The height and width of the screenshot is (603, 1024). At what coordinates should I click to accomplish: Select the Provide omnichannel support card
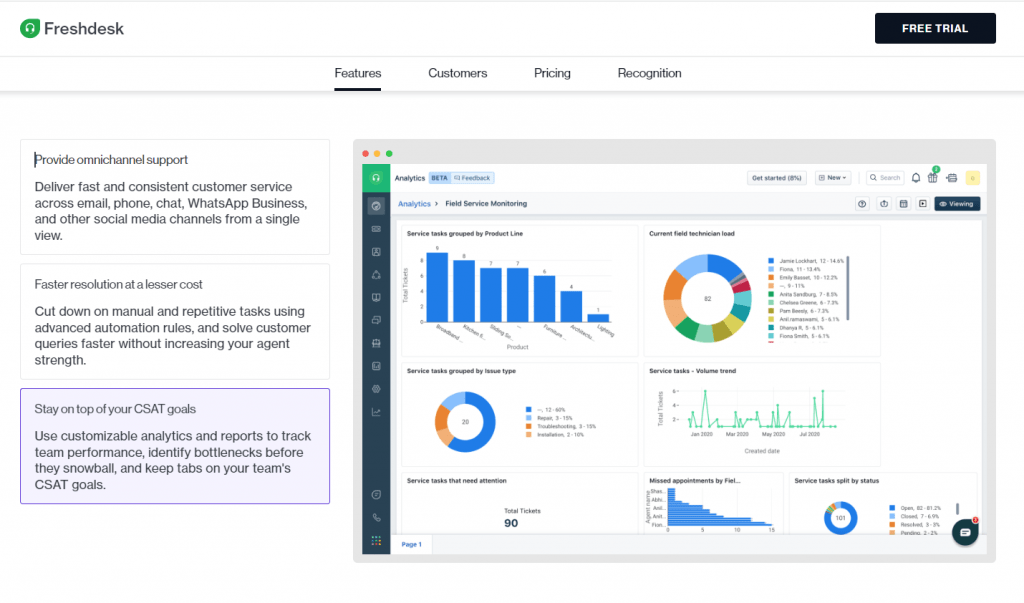(175, 197)
